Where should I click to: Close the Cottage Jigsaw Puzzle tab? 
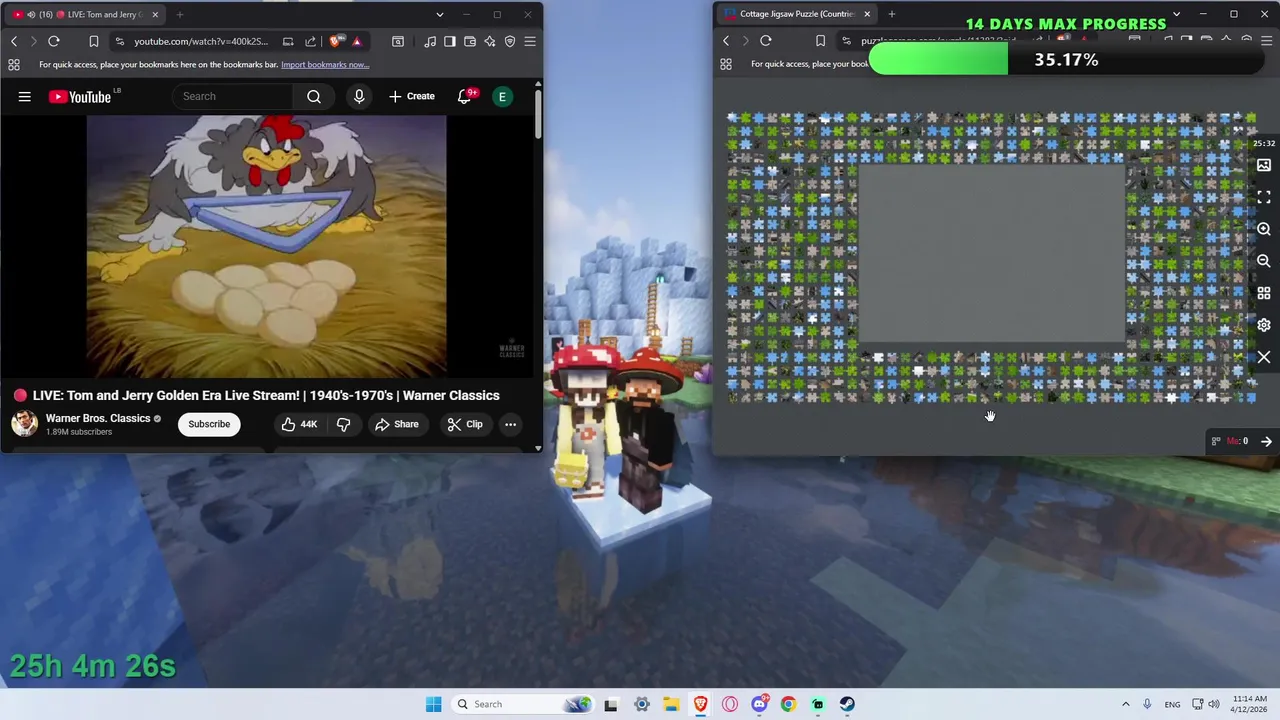867,14
